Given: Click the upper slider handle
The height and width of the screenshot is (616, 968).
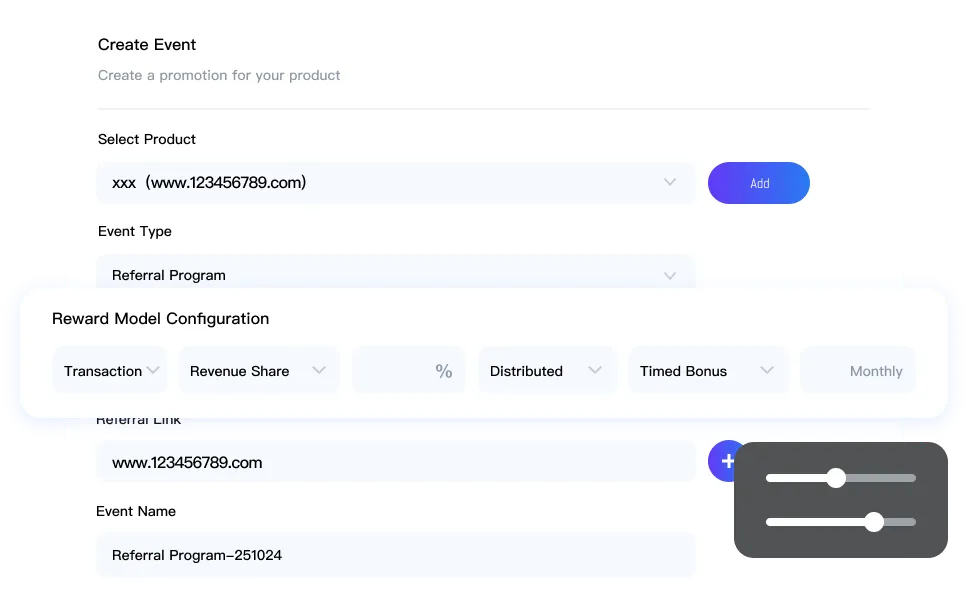Looking at the screenshot, I should point(836,478).
